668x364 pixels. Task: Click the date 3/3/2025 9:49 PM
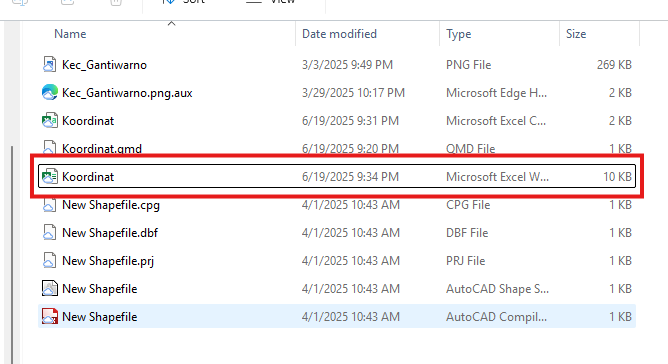[347, 65]
